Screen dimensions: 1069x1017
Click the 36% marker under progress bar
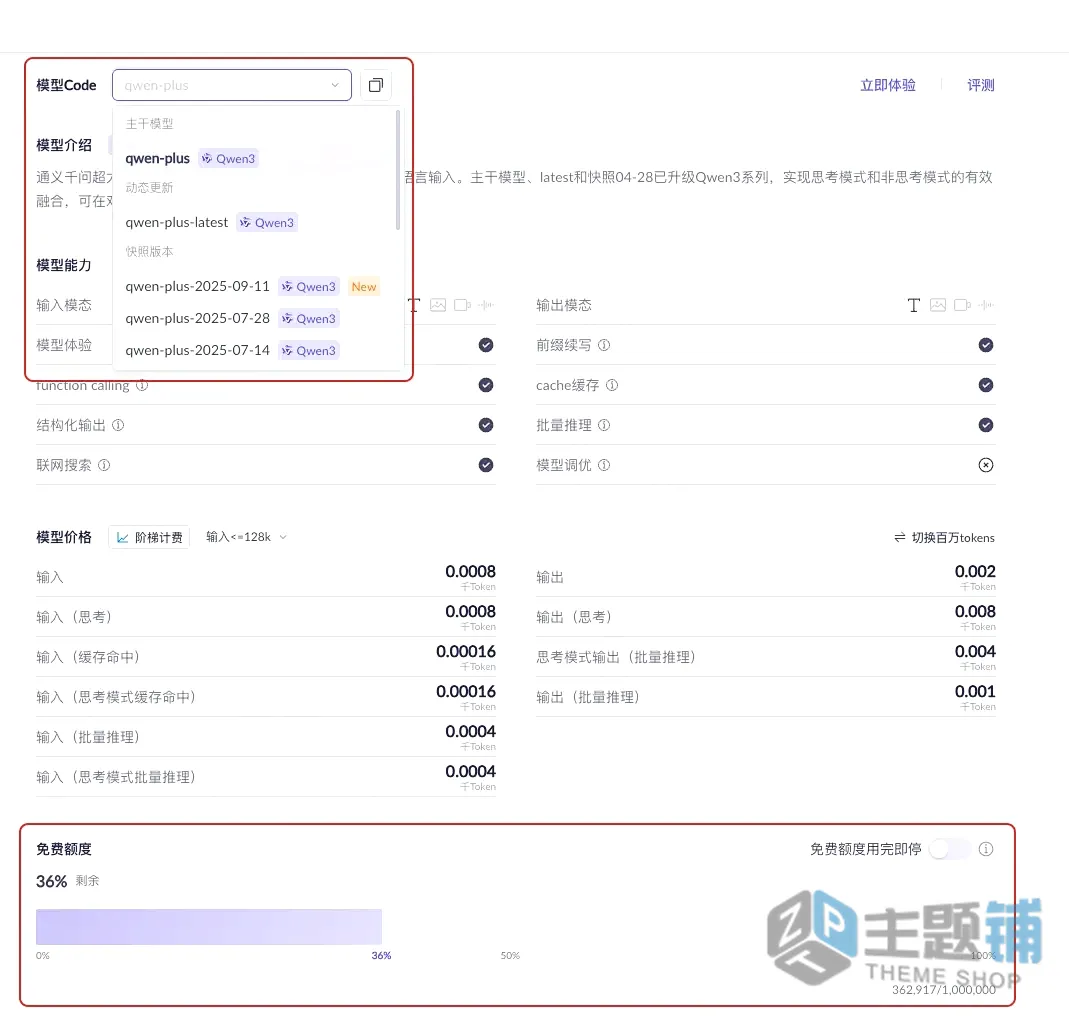[381, 956]
